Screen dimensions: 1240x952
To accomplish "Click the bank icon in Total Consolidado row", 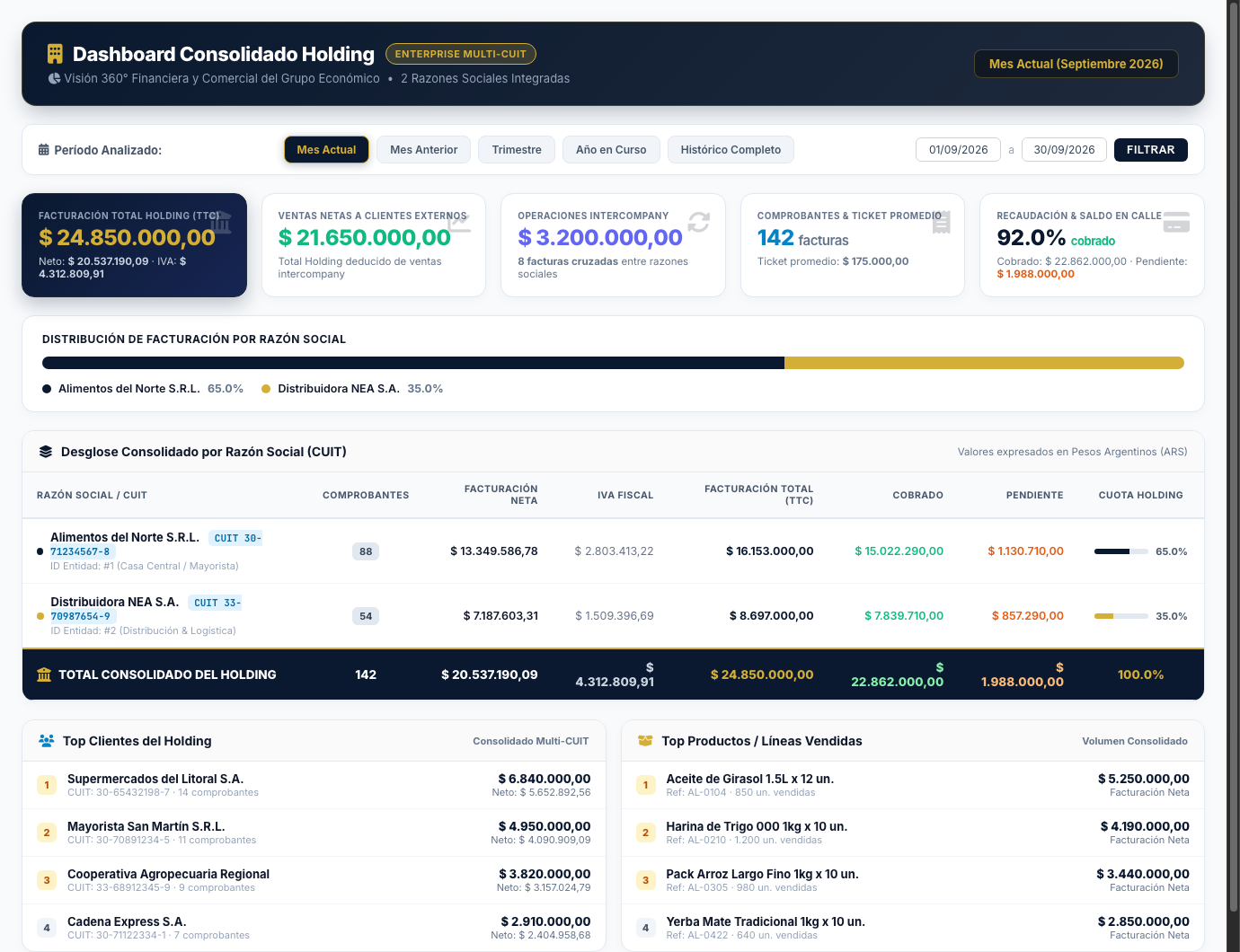I will 44,674.
